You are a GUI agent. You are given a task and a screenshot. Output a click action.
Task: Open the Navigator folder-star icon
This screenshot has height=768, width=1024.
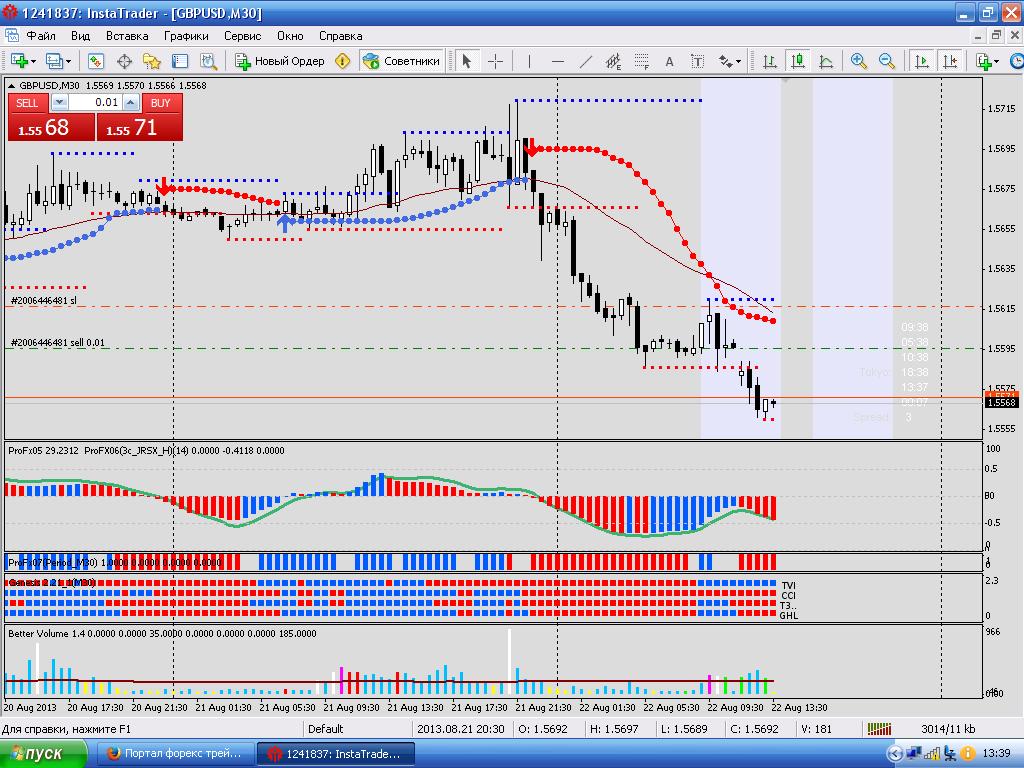[x=152, y=61]
